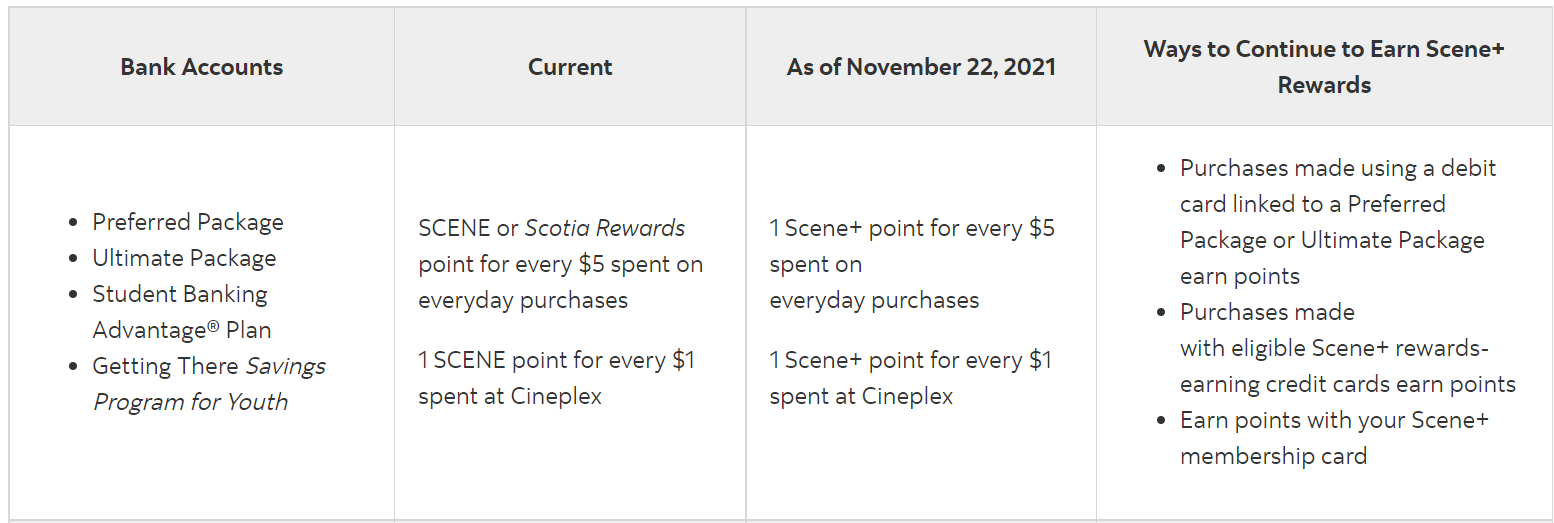Click "1 Scene+ point for every $5" text
Screen dimensions: 1554x523
911,228
